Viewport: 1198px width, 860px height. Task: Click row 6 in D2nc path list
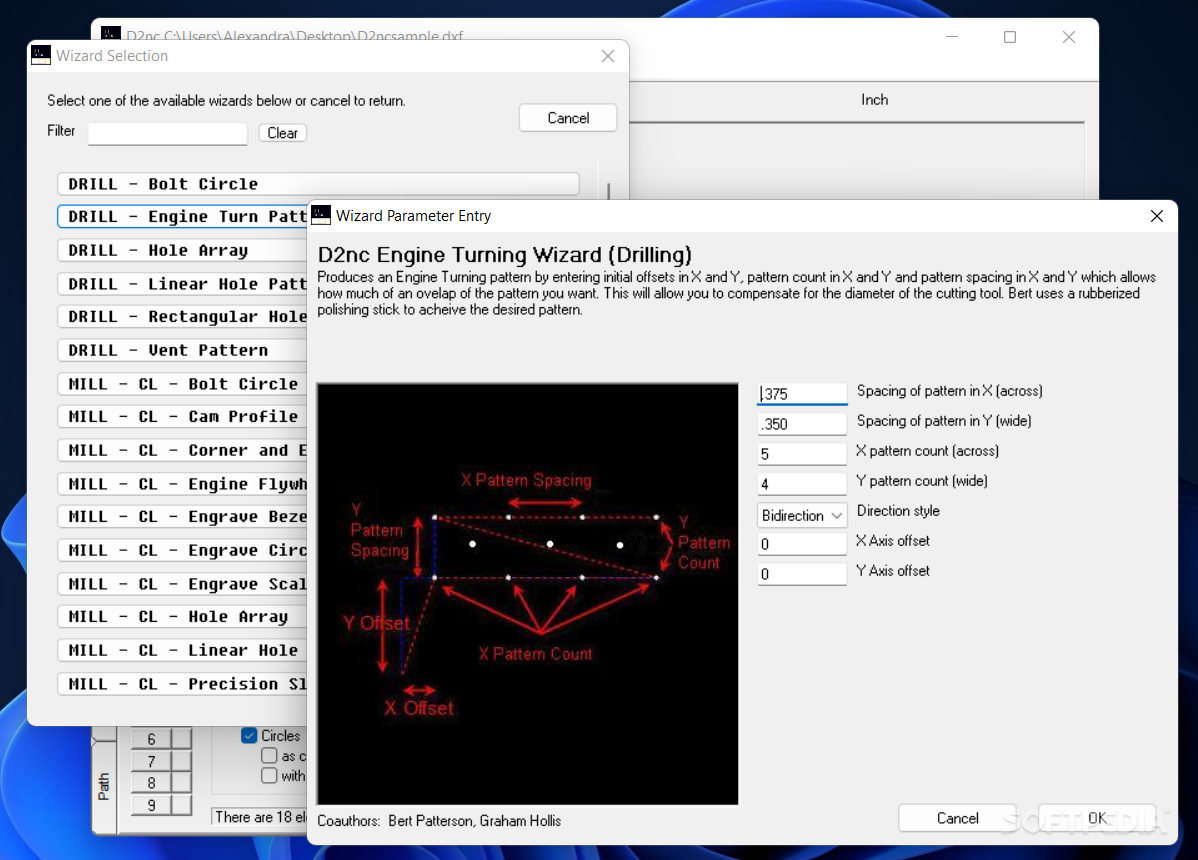[151, 739]
